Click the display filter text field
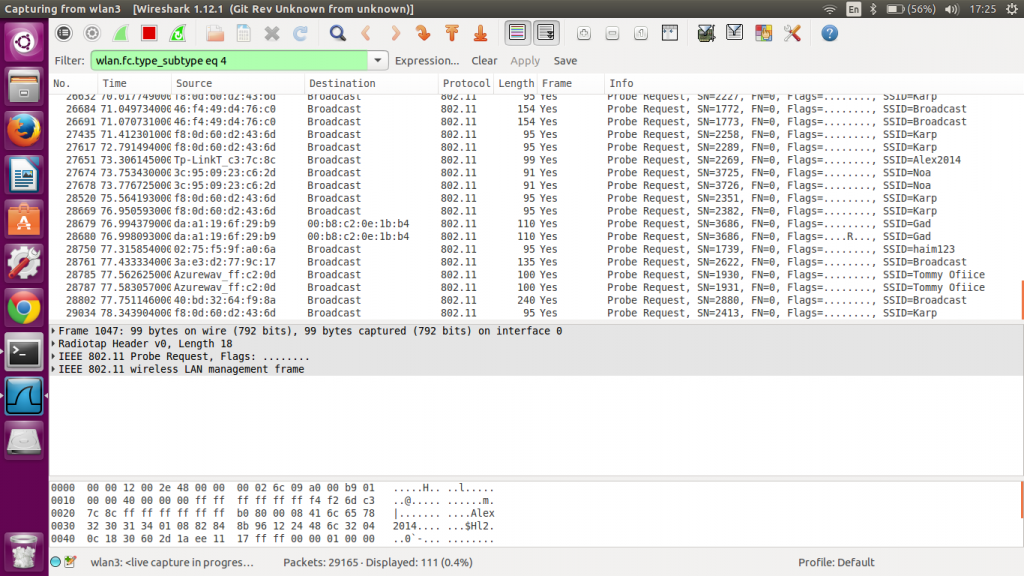1024x576 pixels. [x=229, y=61]
